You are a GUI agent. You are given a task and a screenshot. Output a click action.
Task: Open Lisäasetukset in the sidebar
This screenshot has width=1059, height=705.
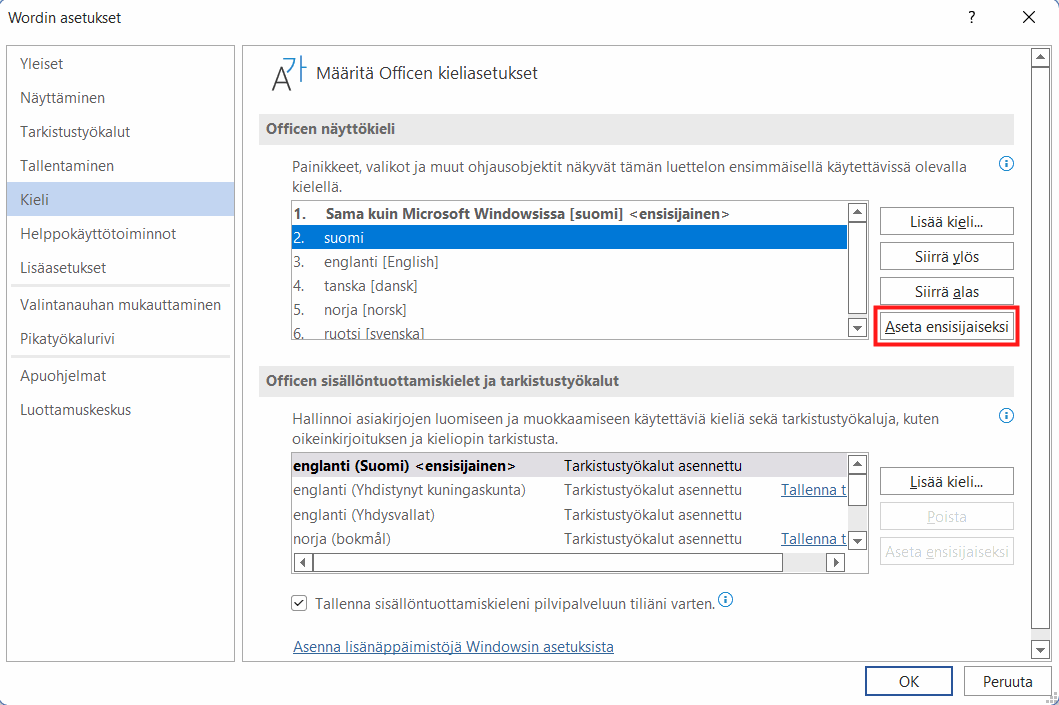click(120, 267)
